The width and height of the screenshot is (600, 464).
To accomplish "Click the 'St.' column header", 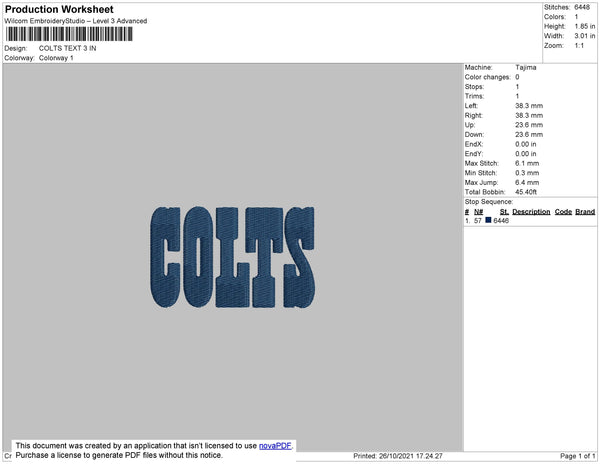I will (504, 212).
